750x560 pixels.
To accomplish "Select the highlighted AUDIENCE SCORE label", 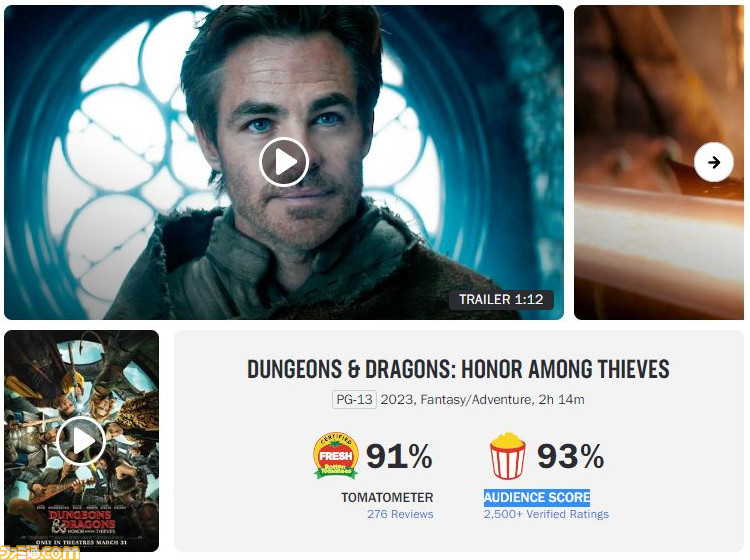I will tap(537, 497).
